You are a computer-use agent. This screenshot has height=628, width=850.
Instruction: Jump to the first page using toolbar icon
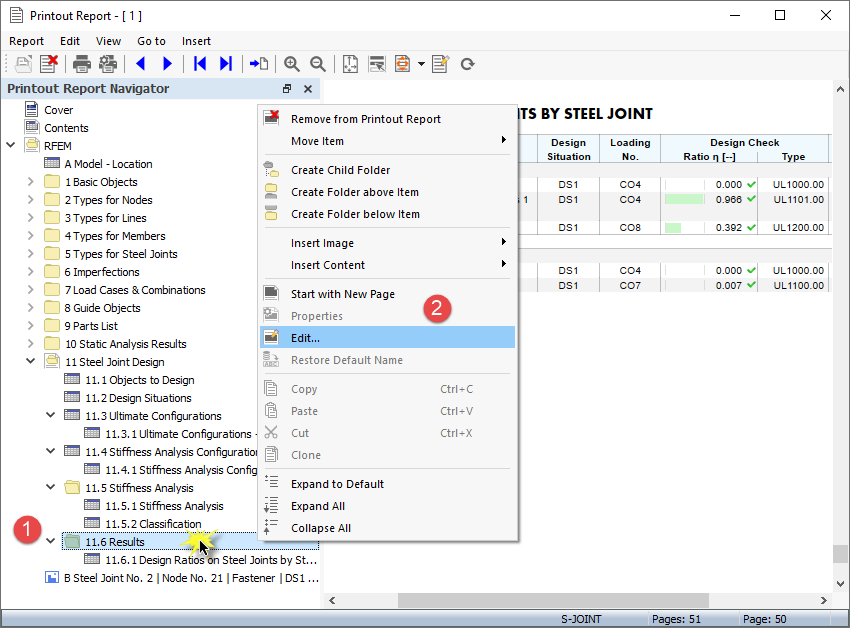click(198, 63)
